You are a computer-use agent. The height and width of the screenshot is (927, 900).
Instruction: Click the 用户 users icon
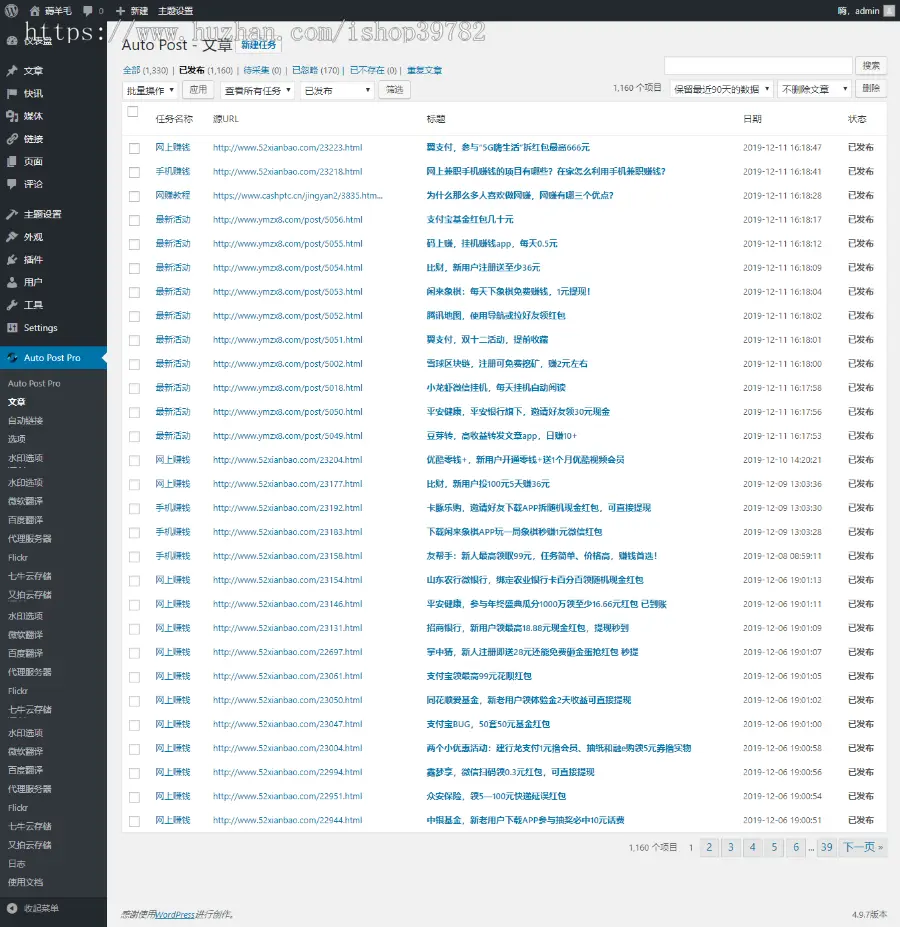coord(12,282)
